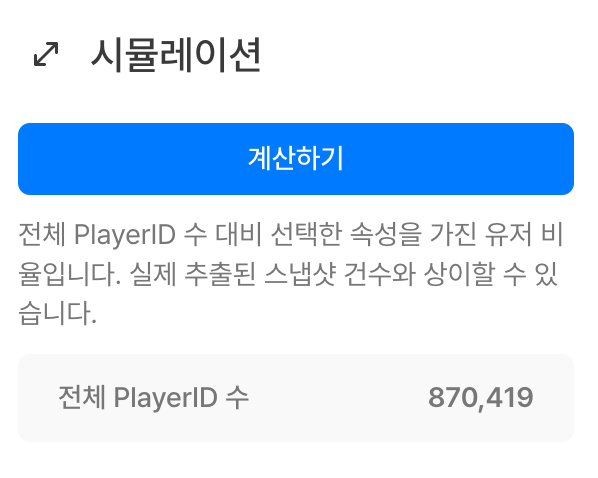This screenshot has height=478, width=598.
Task: Click the text 실제 추출된 스냅샷 건수와
Action: click(x=272, y=274)
